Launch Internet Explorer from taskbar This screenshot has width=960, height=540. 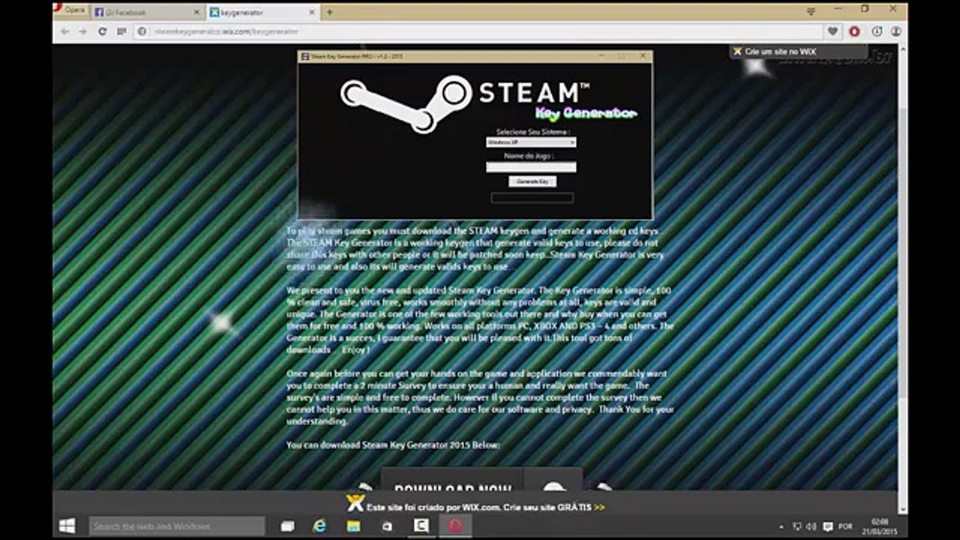coord(320,526)
